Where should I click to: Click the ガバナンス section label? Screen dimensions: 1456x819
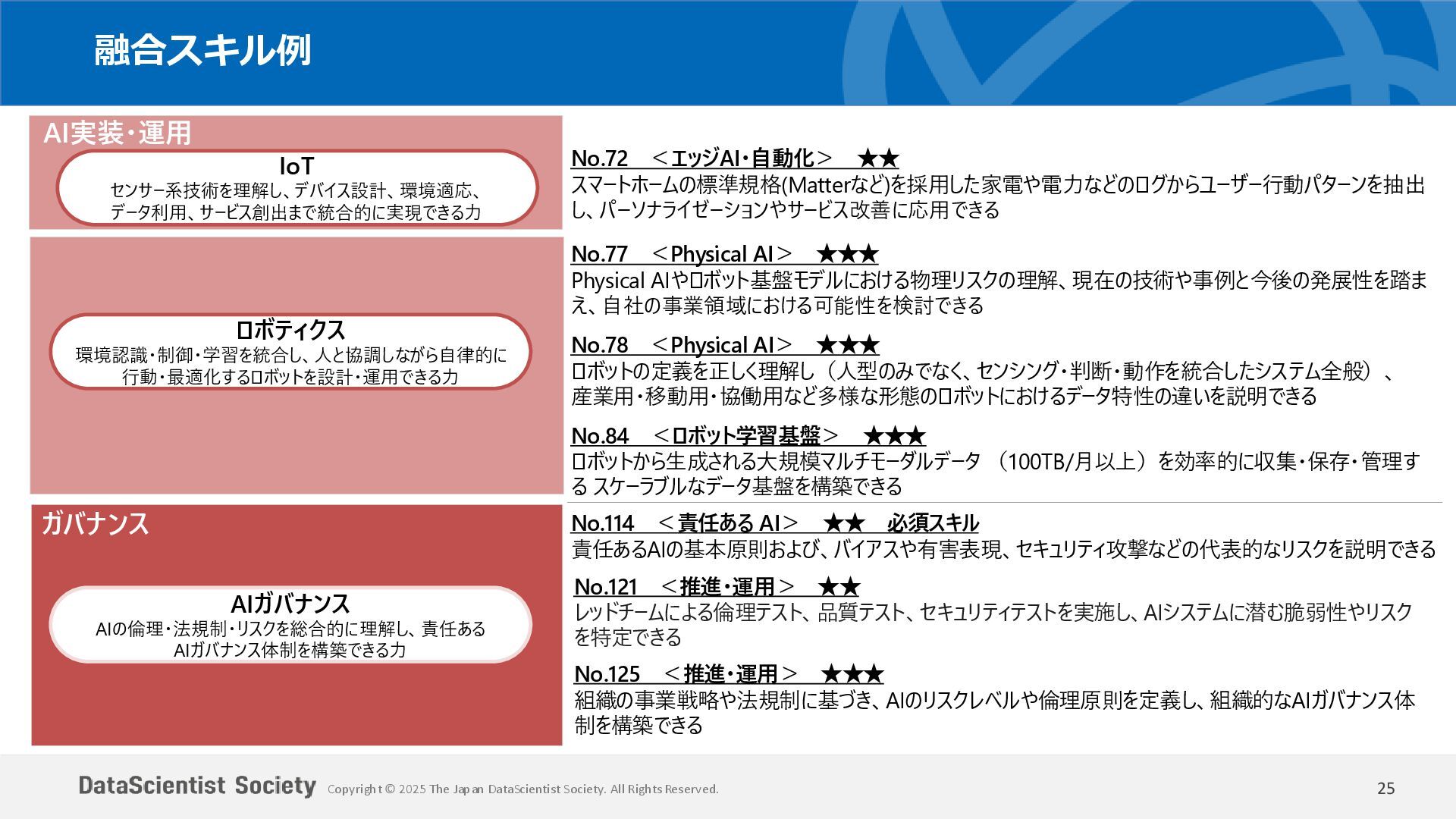click(x=95, y=524)
